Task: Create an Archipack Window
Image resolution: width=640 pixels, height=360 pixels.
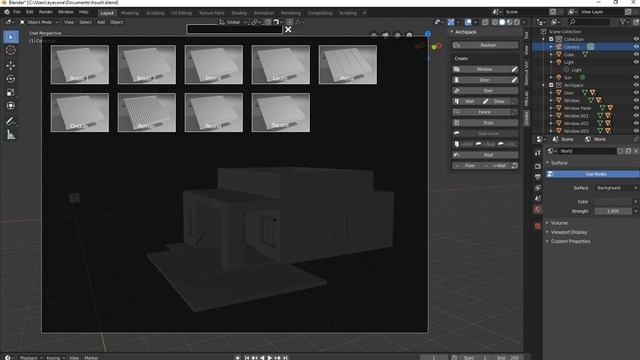Action: point(481,69)
